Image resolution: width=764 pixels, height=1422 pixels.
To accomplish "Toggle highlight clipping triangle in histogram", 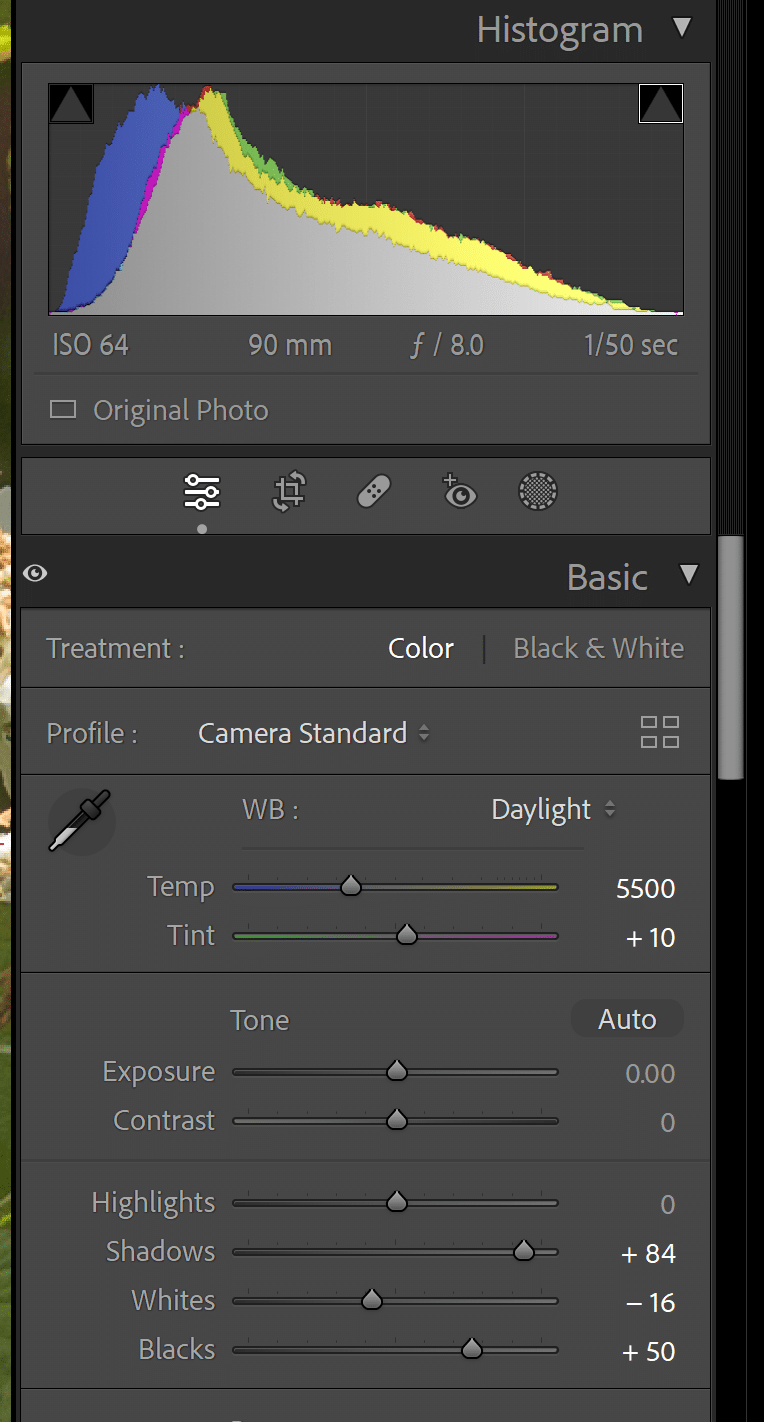I will coord(661,103).
